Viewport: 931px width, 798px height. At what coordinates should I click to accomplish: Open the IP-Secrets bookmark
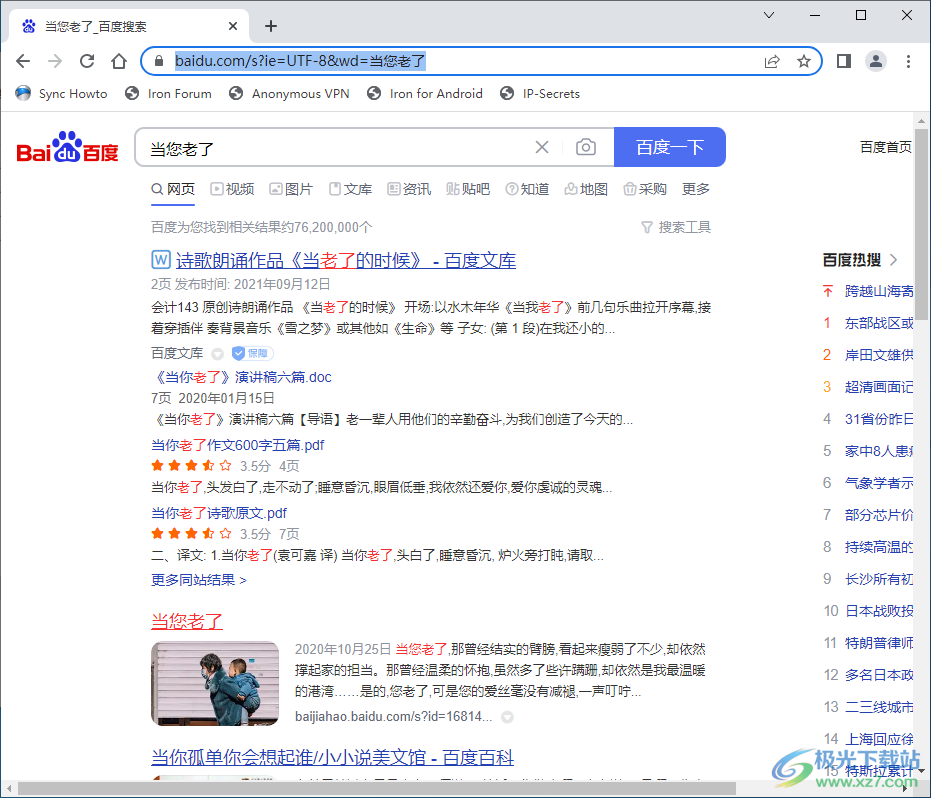[x=540, y=94]
